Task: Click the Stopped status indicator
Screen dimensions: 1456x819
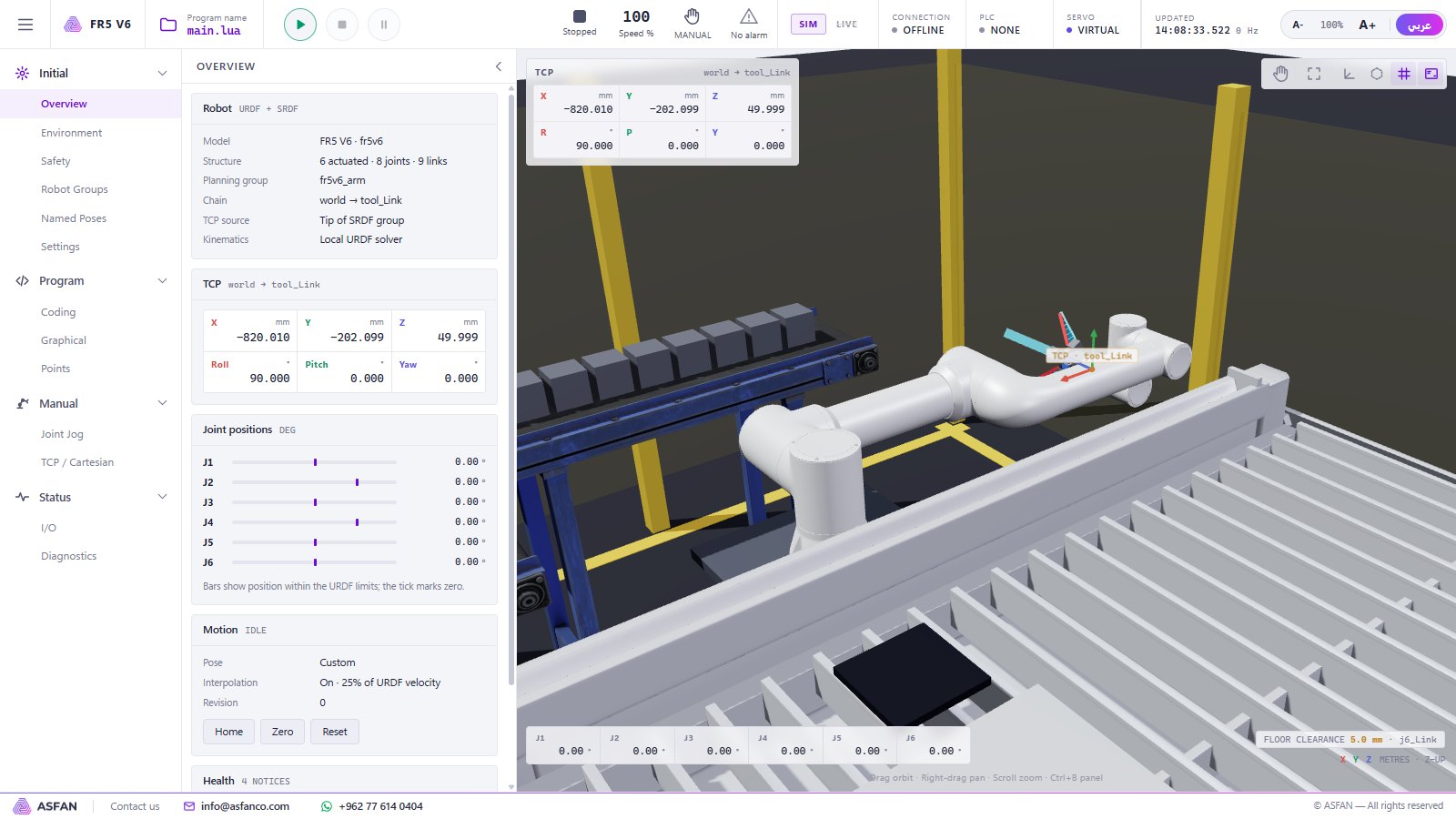Action: click(x=580, y=24)
